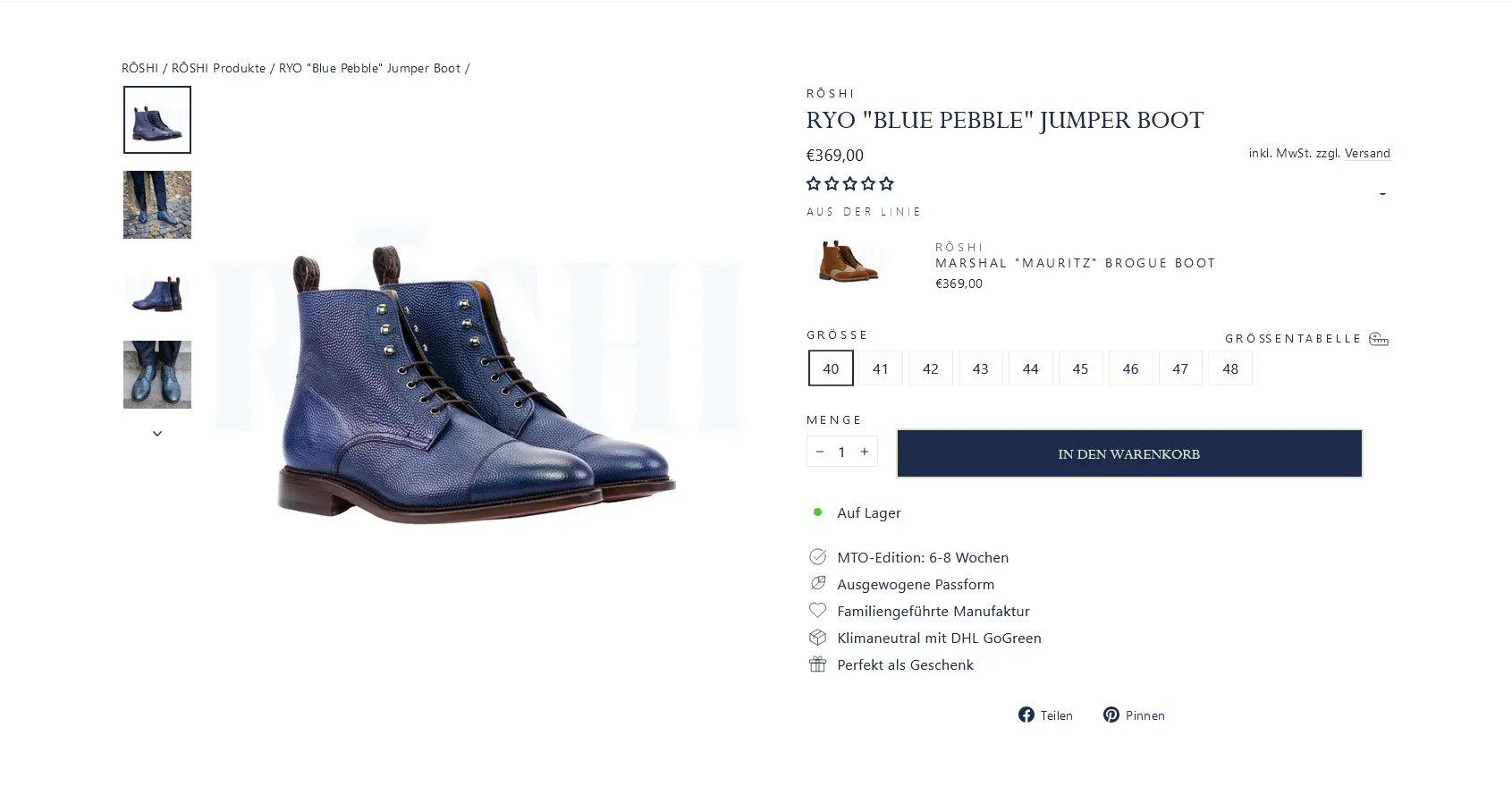
Task: Open the size chart ruler icon
Action: pyautogui.click(x=1378, y=339)
